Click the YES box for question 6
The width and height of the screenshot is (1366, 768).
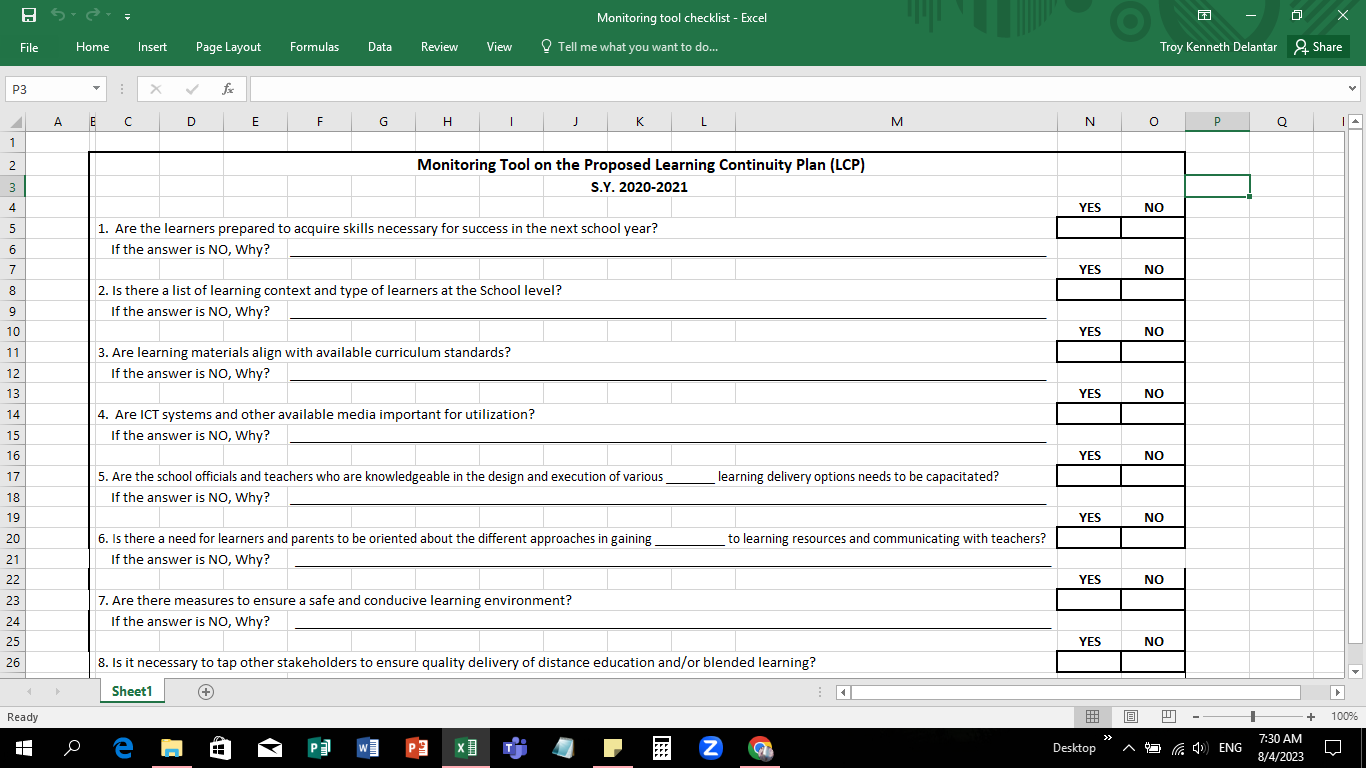coord(1089,538)
